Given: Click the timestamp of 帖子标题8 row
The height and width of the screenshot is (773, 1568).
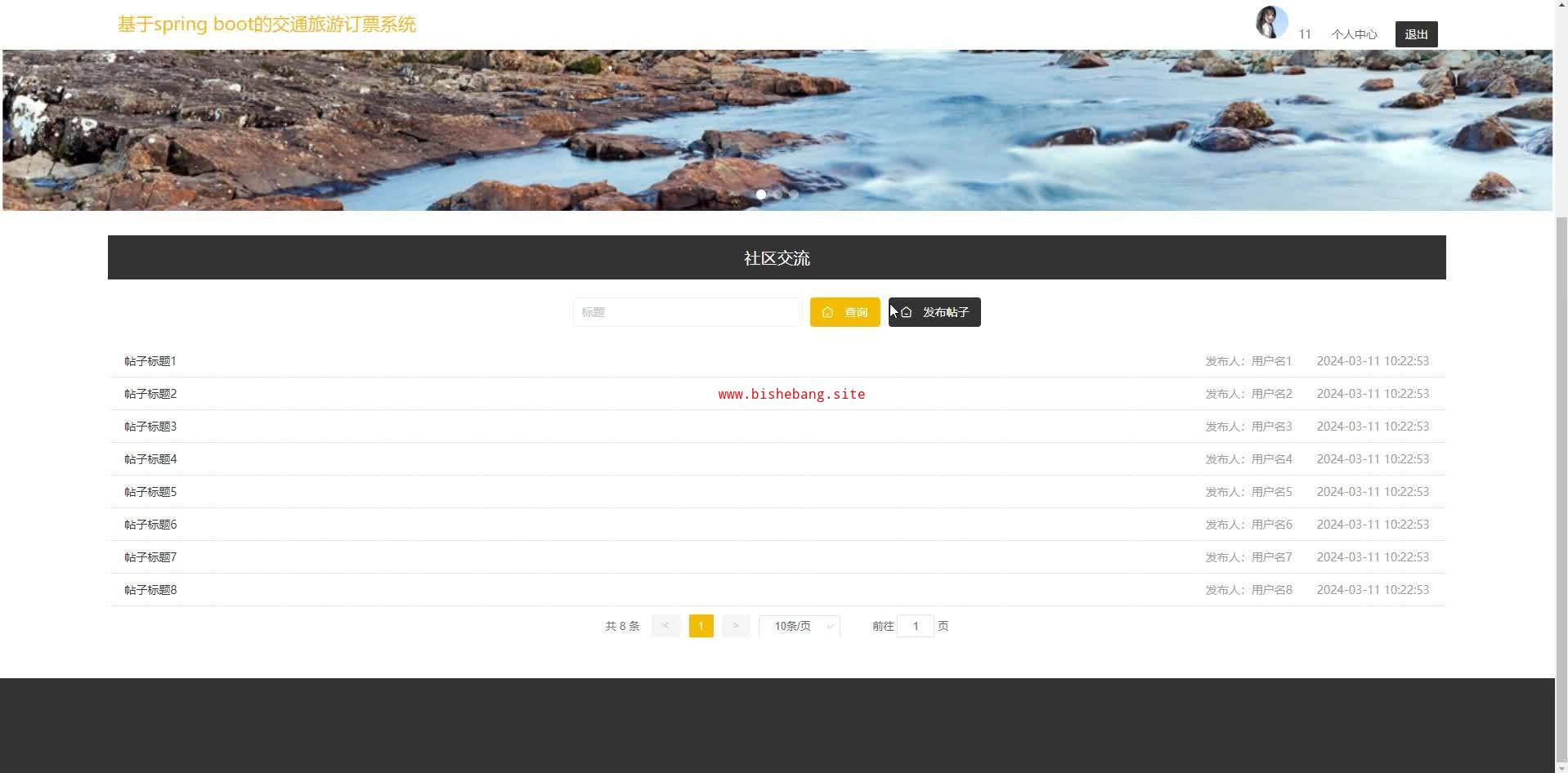Looking at the screenshot, I should click(1373, 590).
